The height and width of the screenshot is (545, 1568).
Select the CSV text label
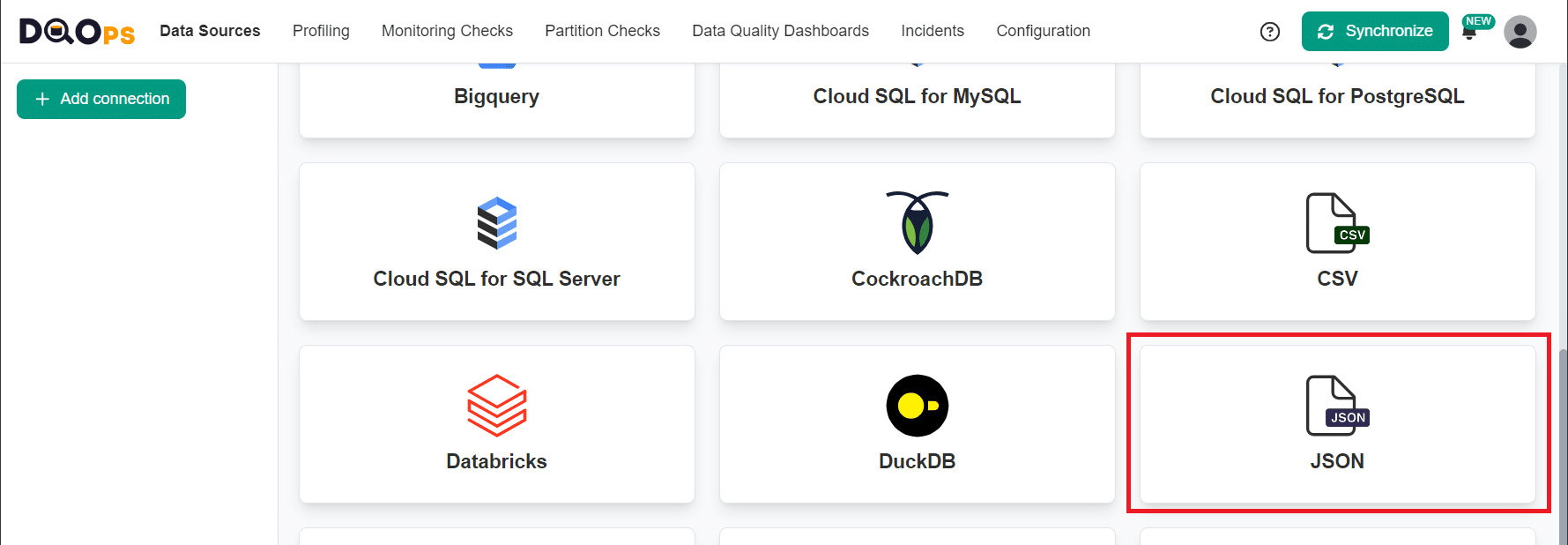[x=1337, y=279]
